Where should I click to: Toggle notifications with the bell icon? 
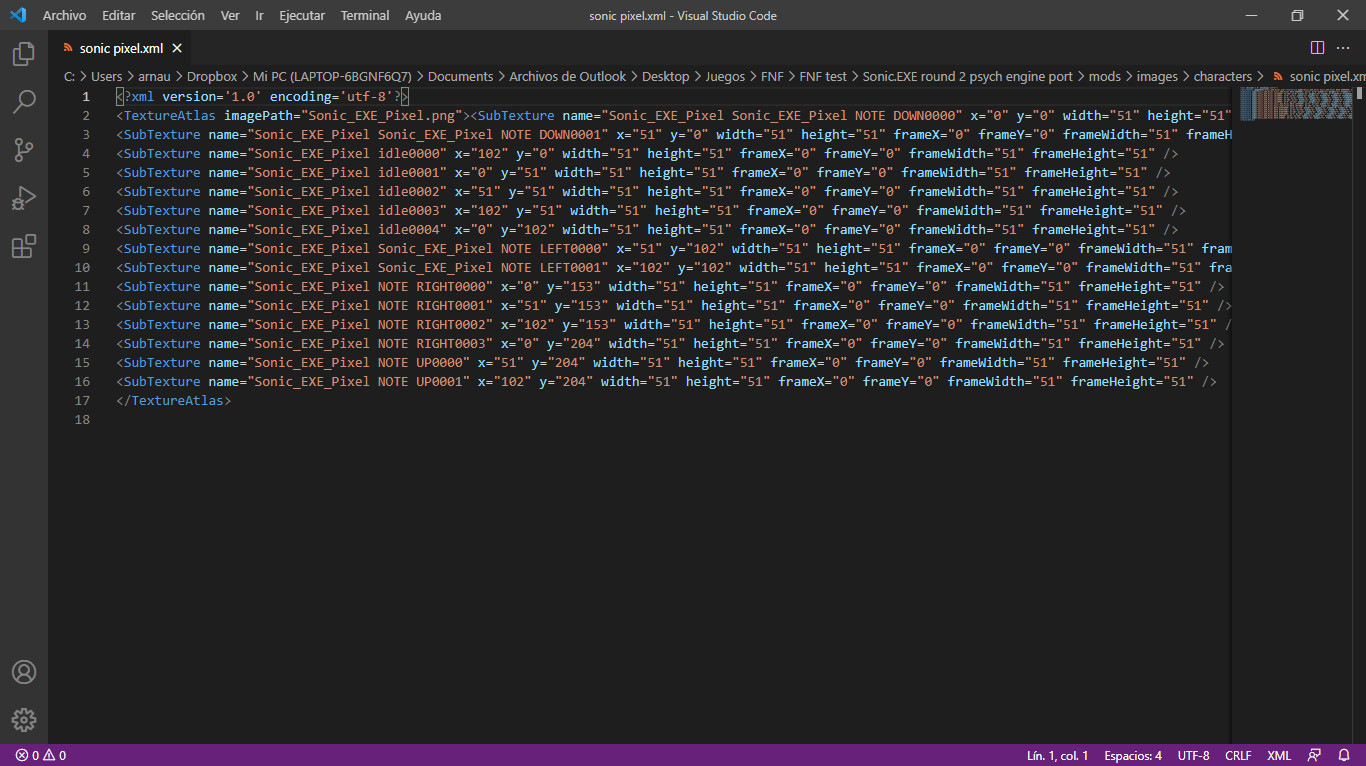(1344, 755)
